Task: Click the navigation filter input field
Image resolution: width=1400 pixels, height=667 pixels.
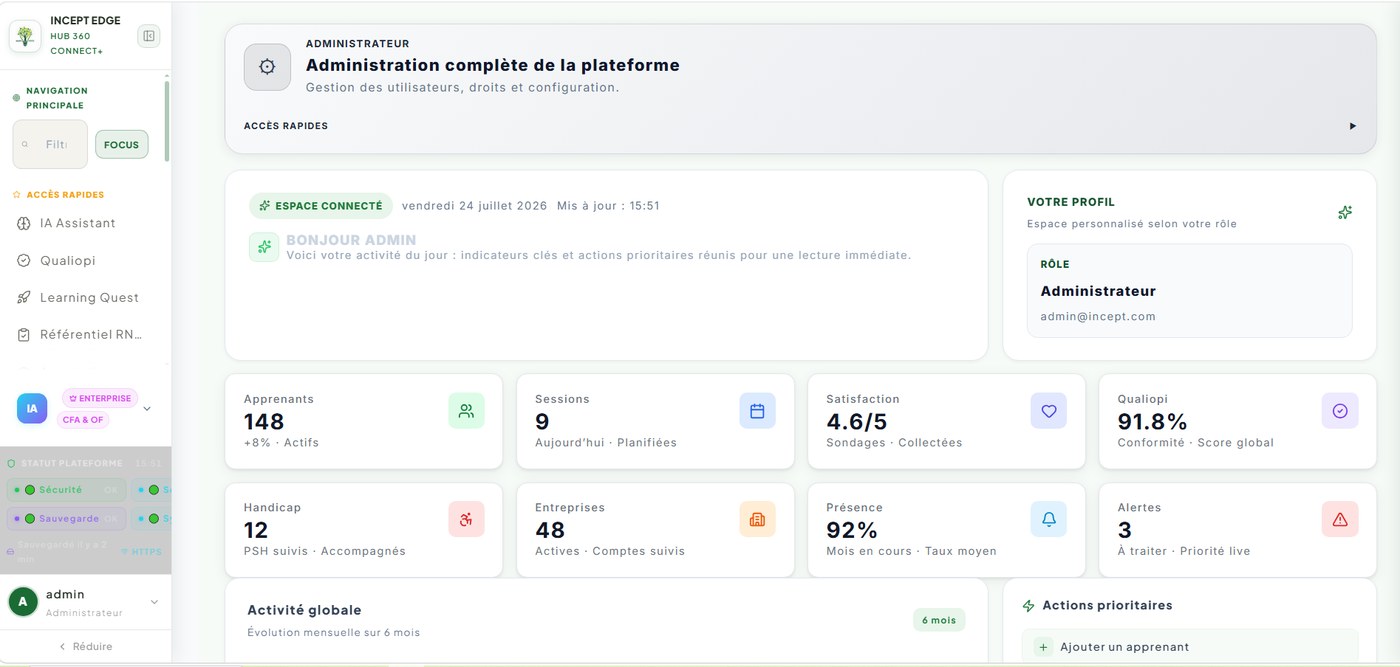Action: pos(50,145)
